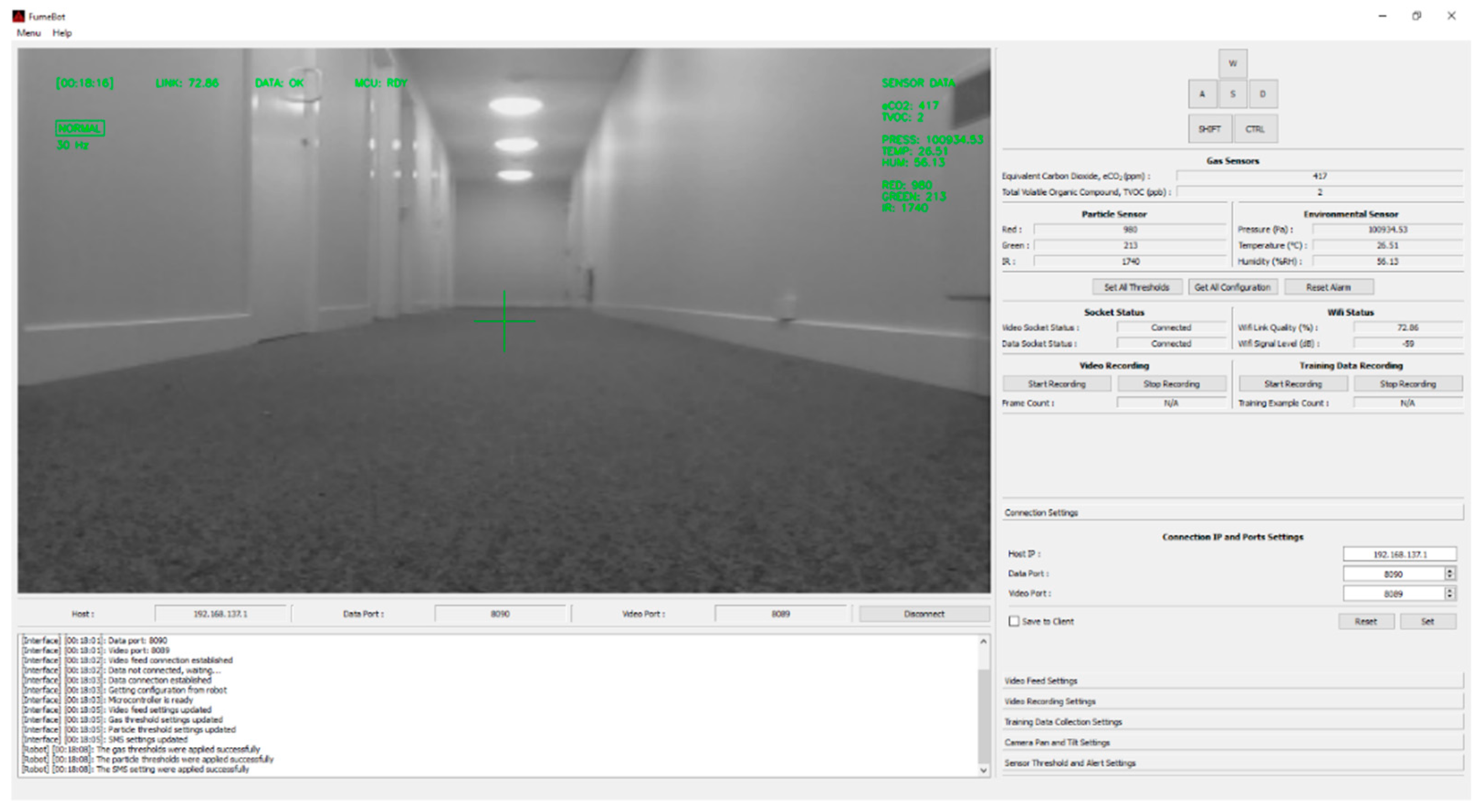Expand Camera Pan and Tilt Settings

tap(1232, 742)
